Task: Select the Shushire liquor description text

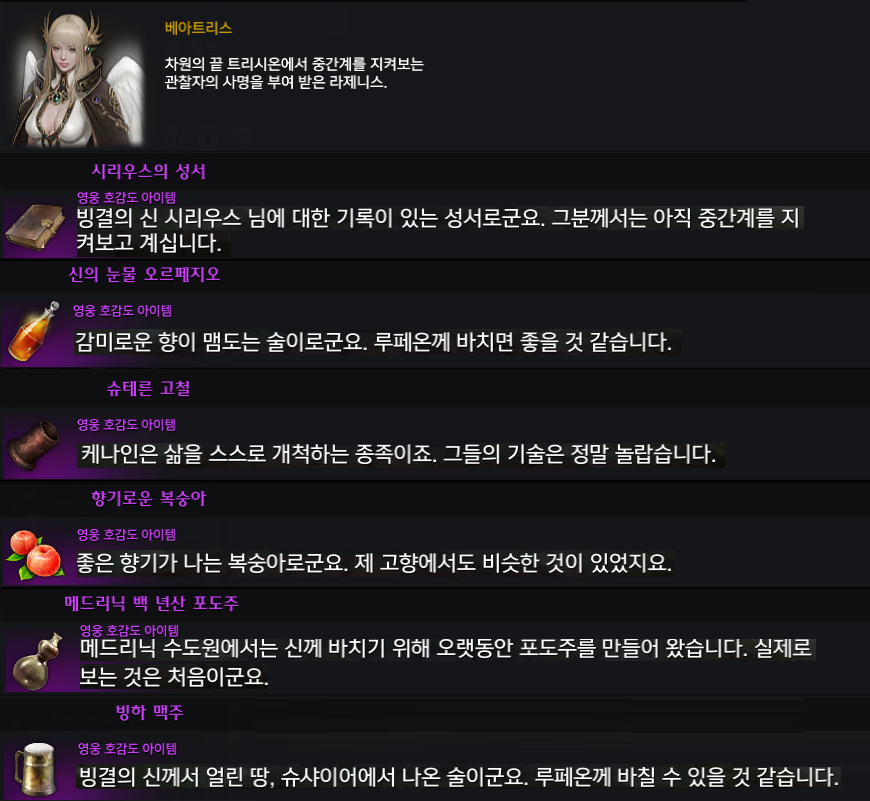Action: click(x=458, y=777)
